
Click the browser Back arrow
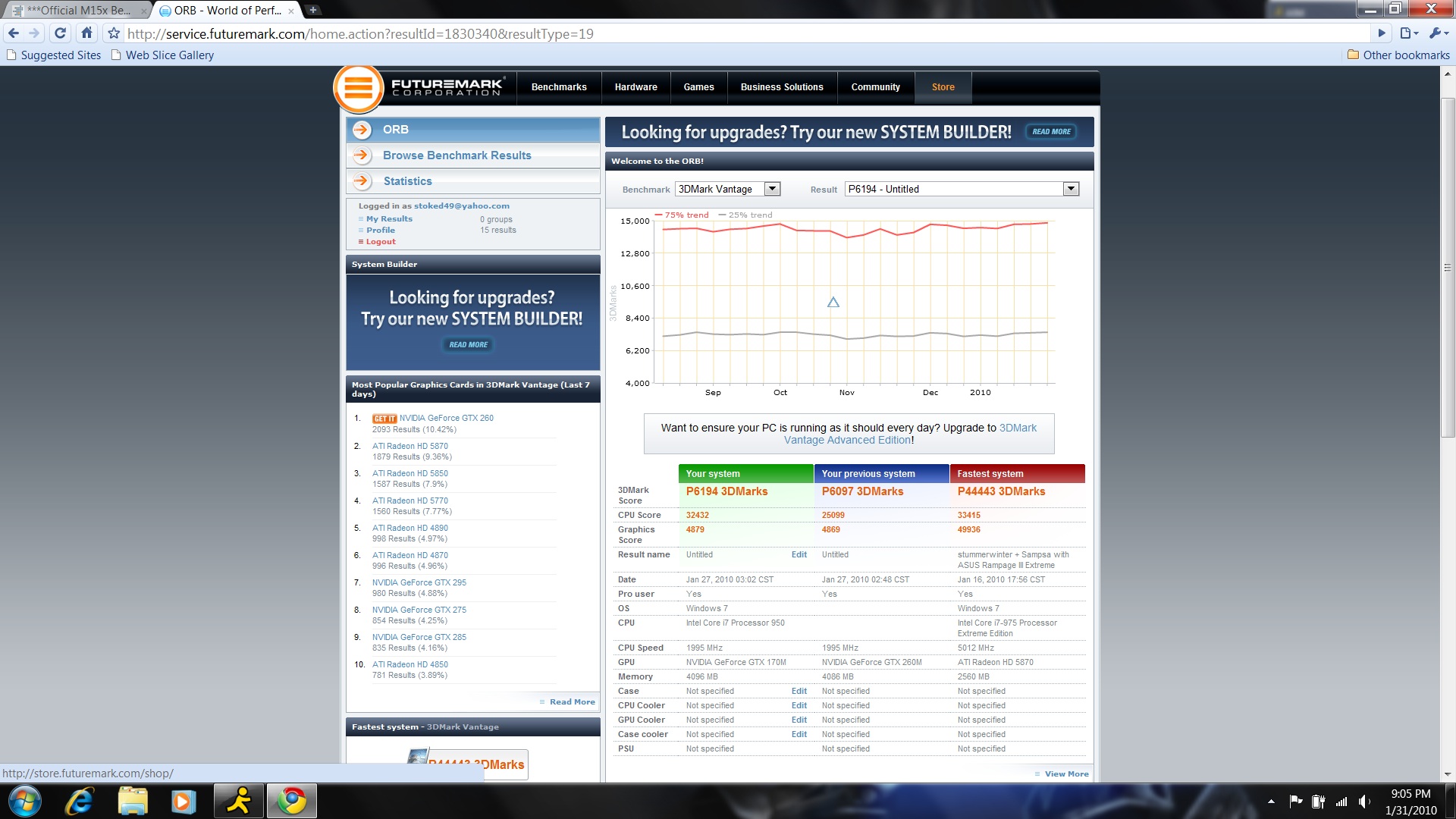click(x=13, y=33)
